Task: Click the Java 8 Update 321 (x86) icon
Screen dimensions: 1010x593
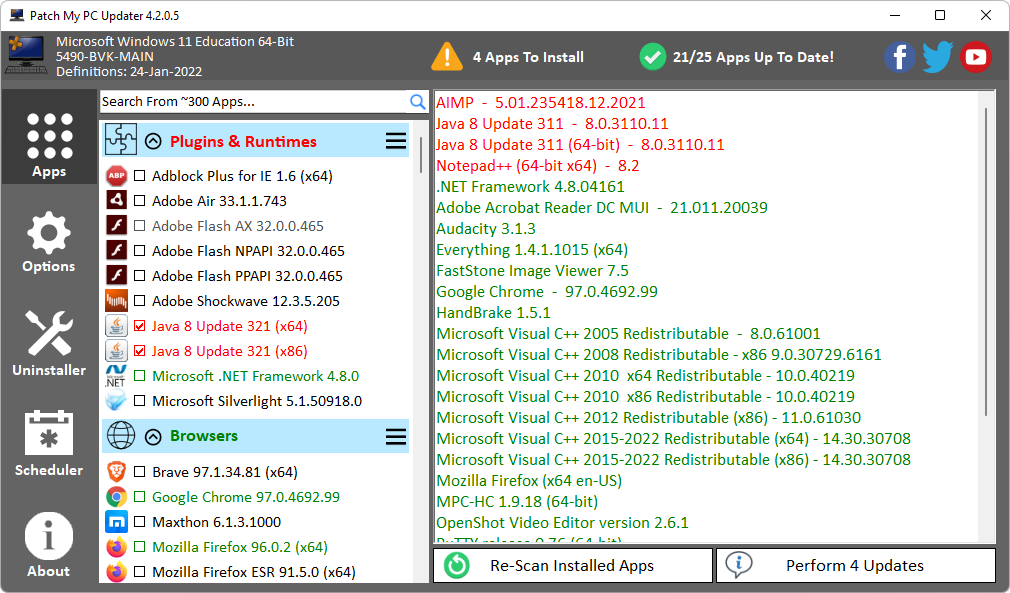Action: pyautogui.click(x=117, y=351)
